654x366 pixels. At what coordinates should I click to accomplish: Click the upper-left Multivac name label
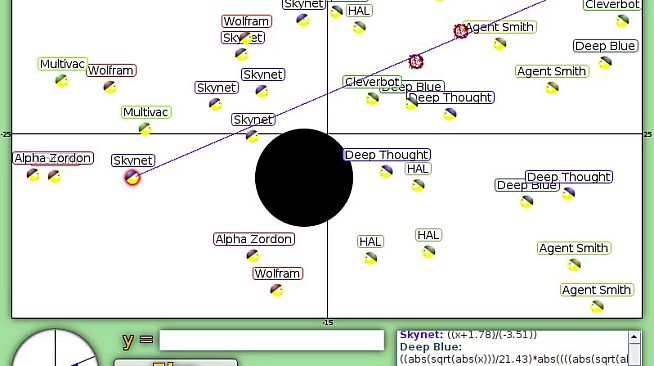tap(63, 64)
